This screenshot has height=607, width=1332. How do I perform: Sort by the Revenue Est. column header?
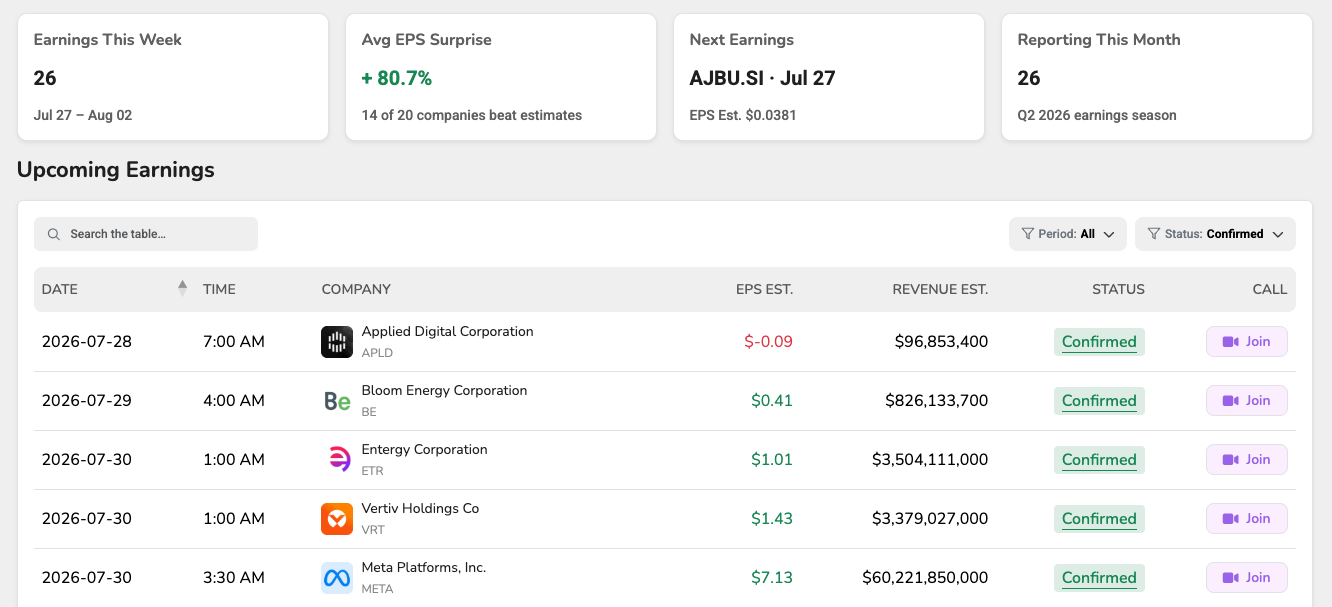click(x=940, y=289)
